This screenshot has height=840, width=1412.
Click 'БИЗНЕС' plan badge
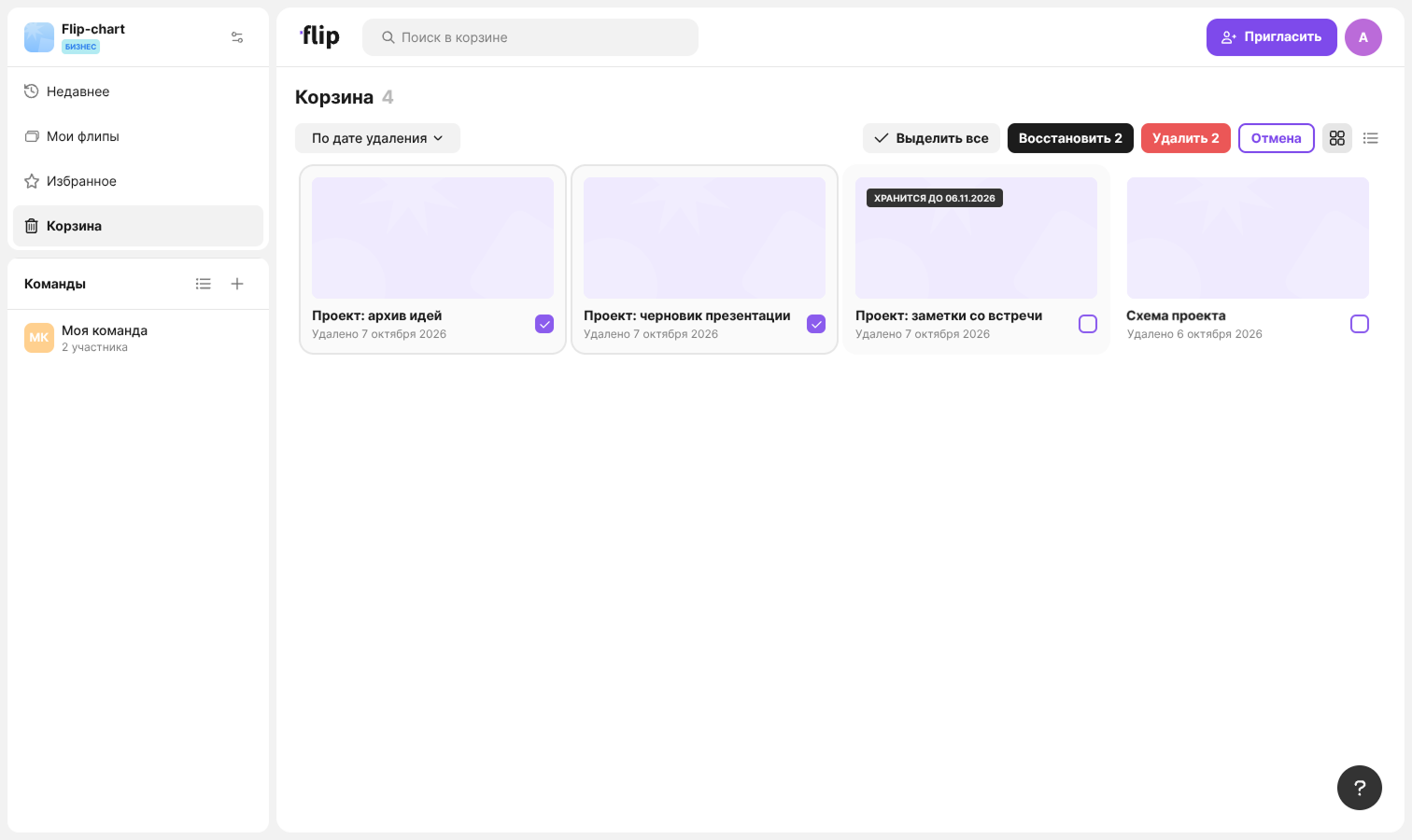point(80,47)
